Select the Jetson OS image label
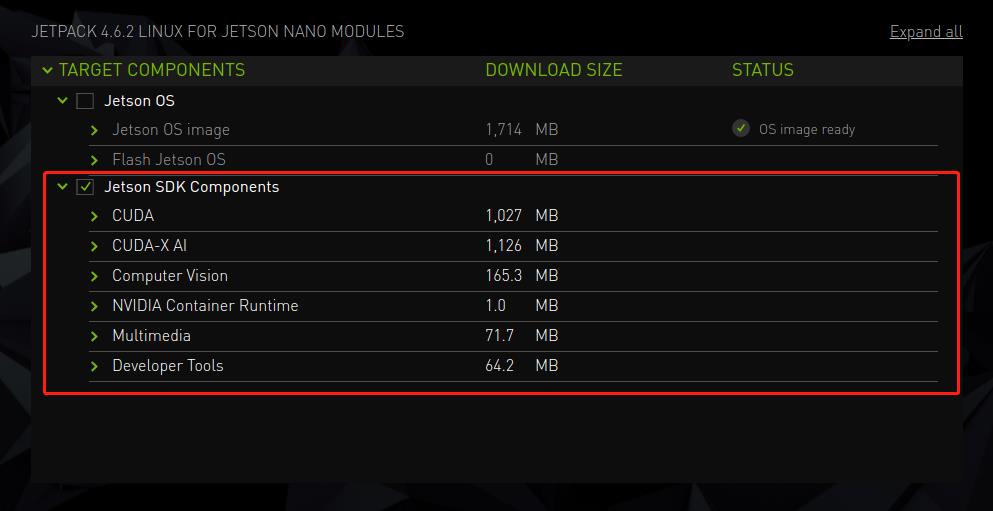The image size is (993, 511). point(171,130)
